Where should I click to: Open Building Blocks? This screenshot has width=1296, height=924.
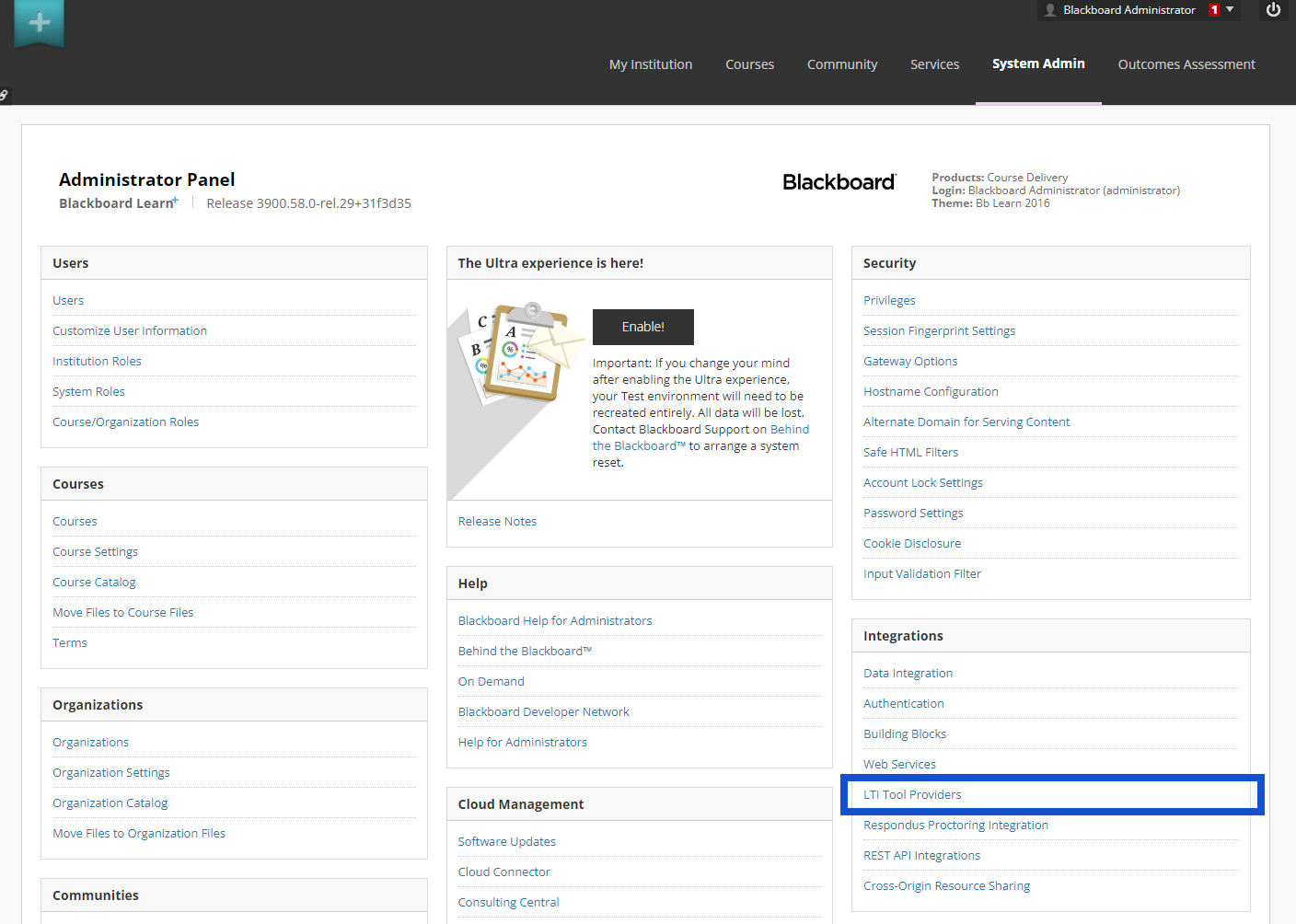pos(905,734)
